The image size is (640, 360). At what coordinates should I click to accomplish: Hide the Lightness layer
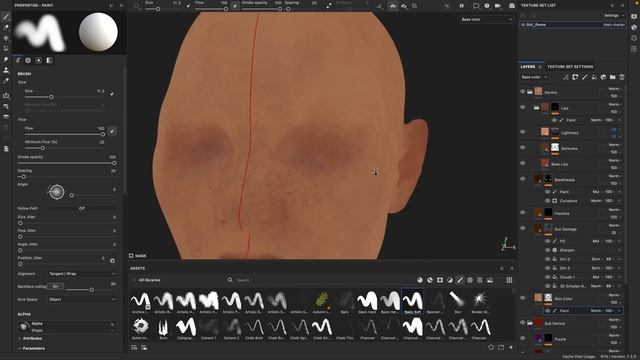522,132
